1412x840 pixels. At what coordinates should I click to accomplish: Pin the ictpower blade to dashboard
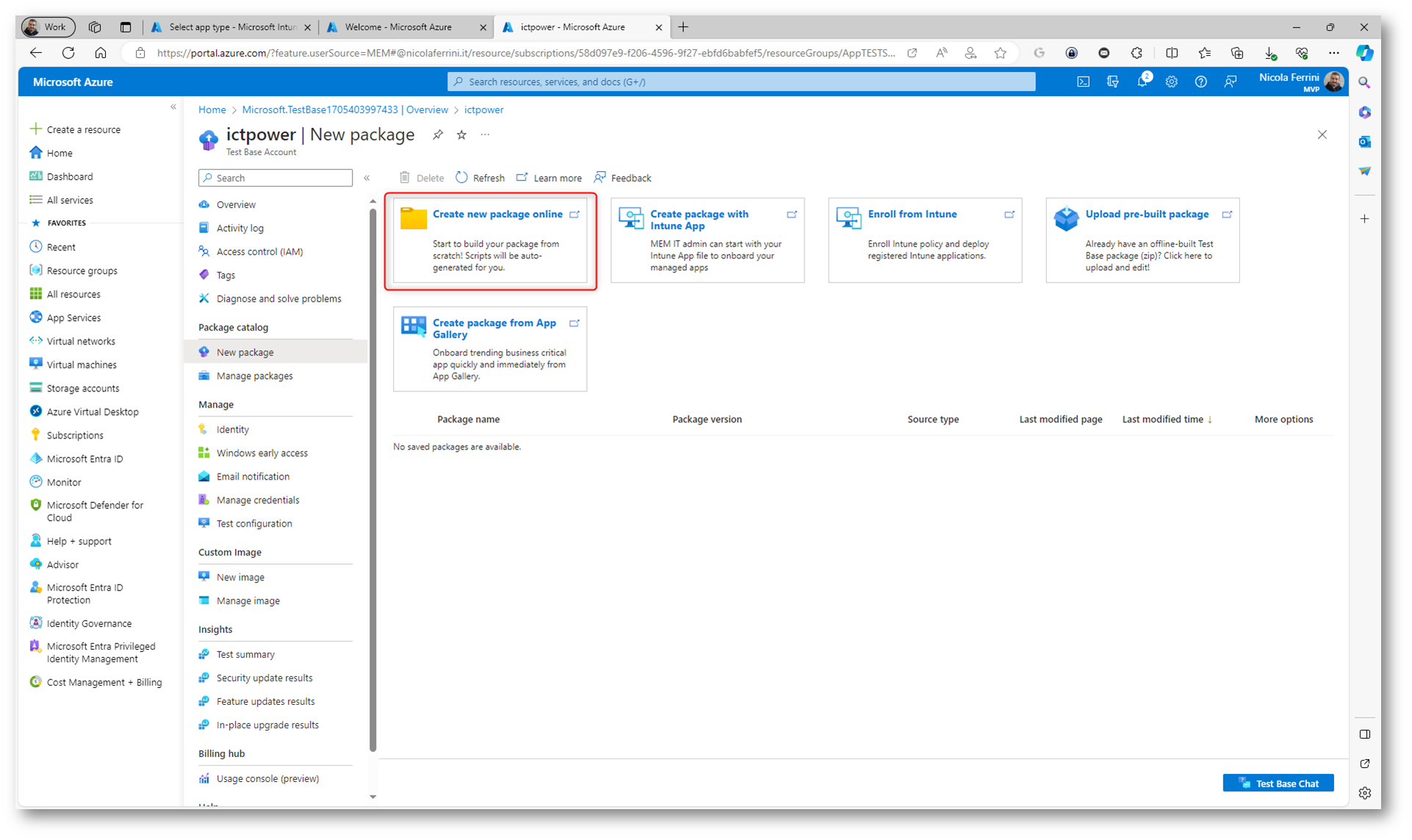click(438, 135)
